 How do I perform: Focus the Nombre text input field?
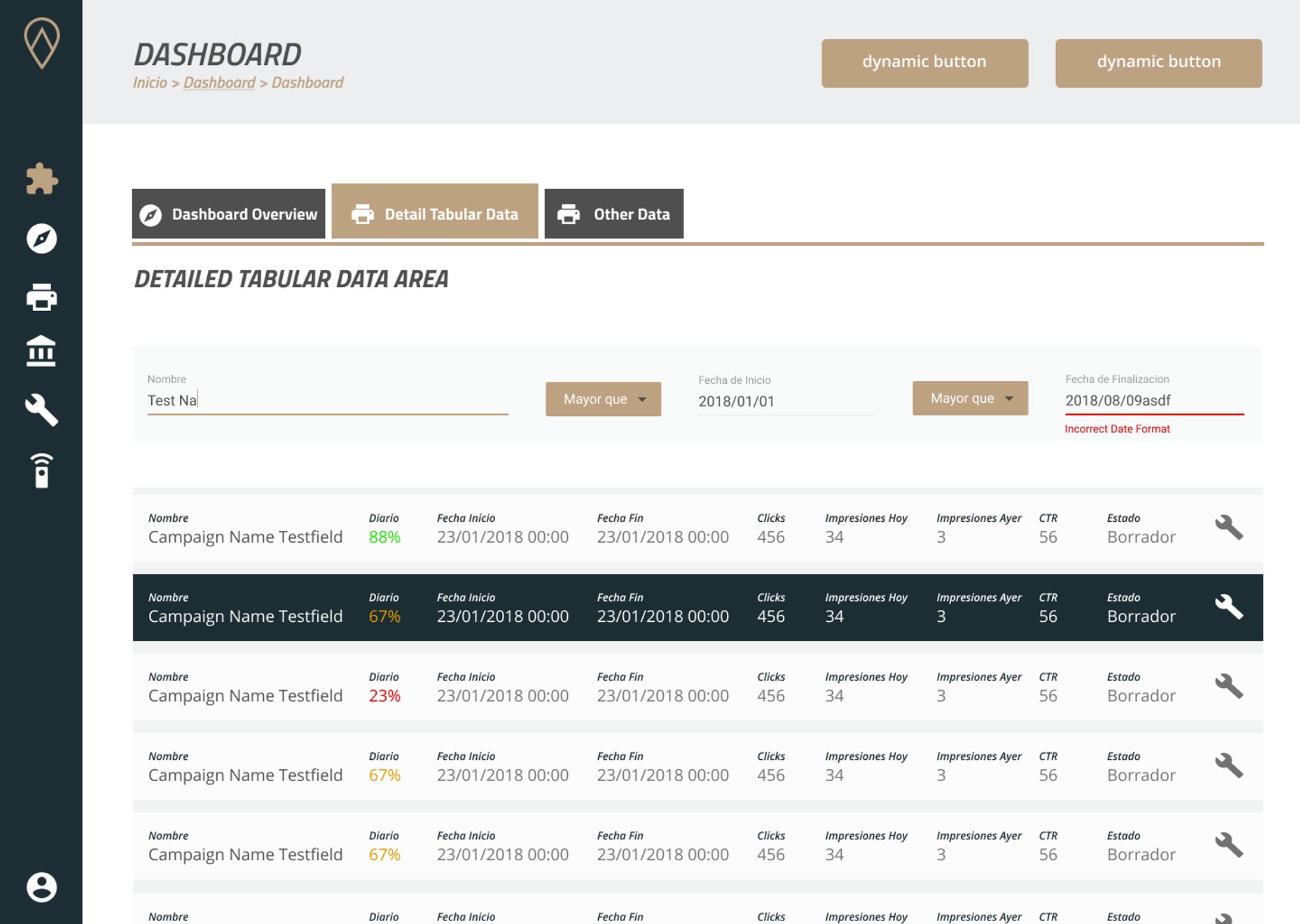pos(327,400)
